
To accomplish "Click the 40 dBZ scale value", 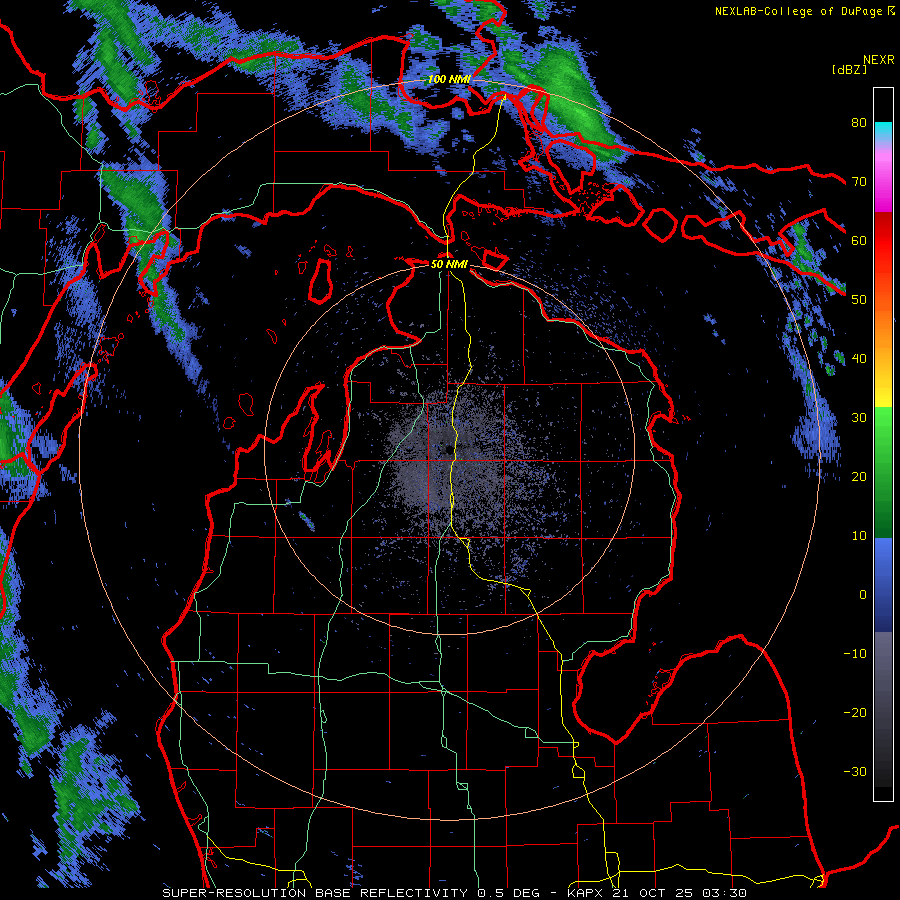I will click(859, 359).
